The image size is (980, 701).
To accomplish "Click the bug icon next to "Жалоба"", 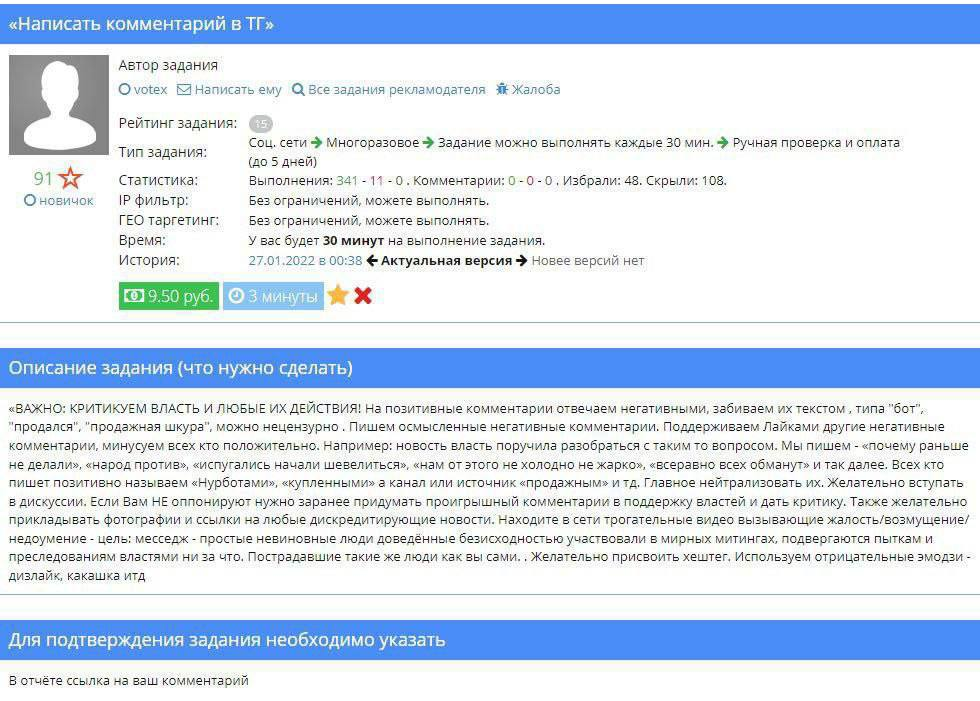I will click(x=502, y=90).
